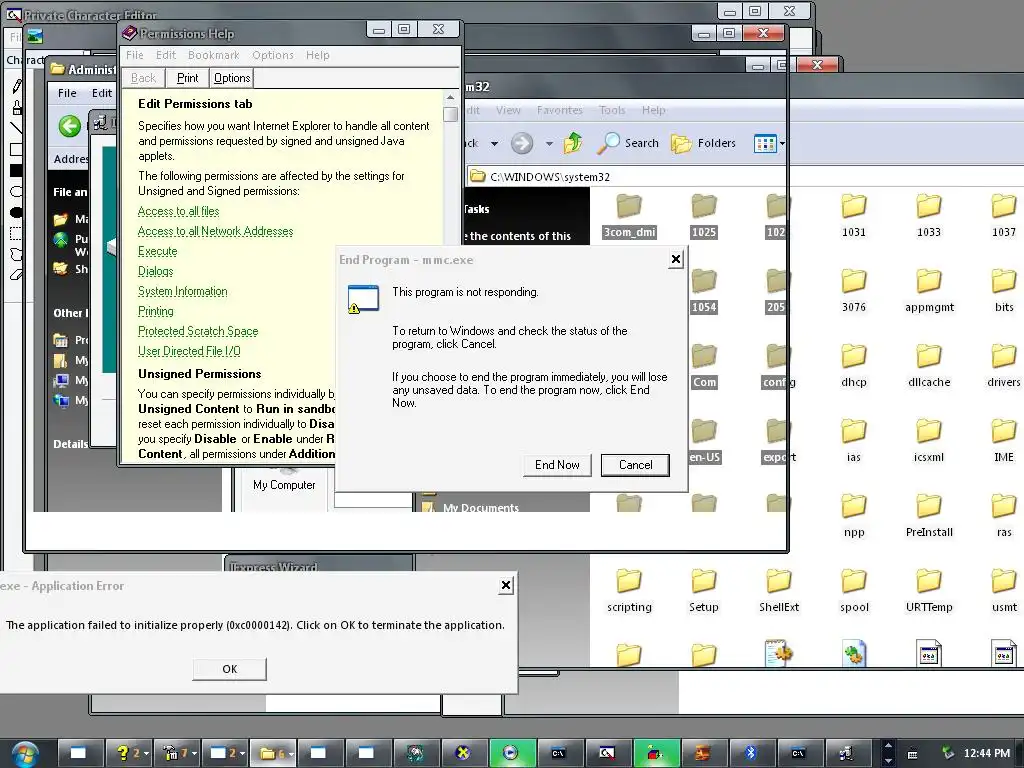The width and height of the screenshot is (1024, 768).
Task: Click Cancel in End Program dialog
Action: coord(635,465)
